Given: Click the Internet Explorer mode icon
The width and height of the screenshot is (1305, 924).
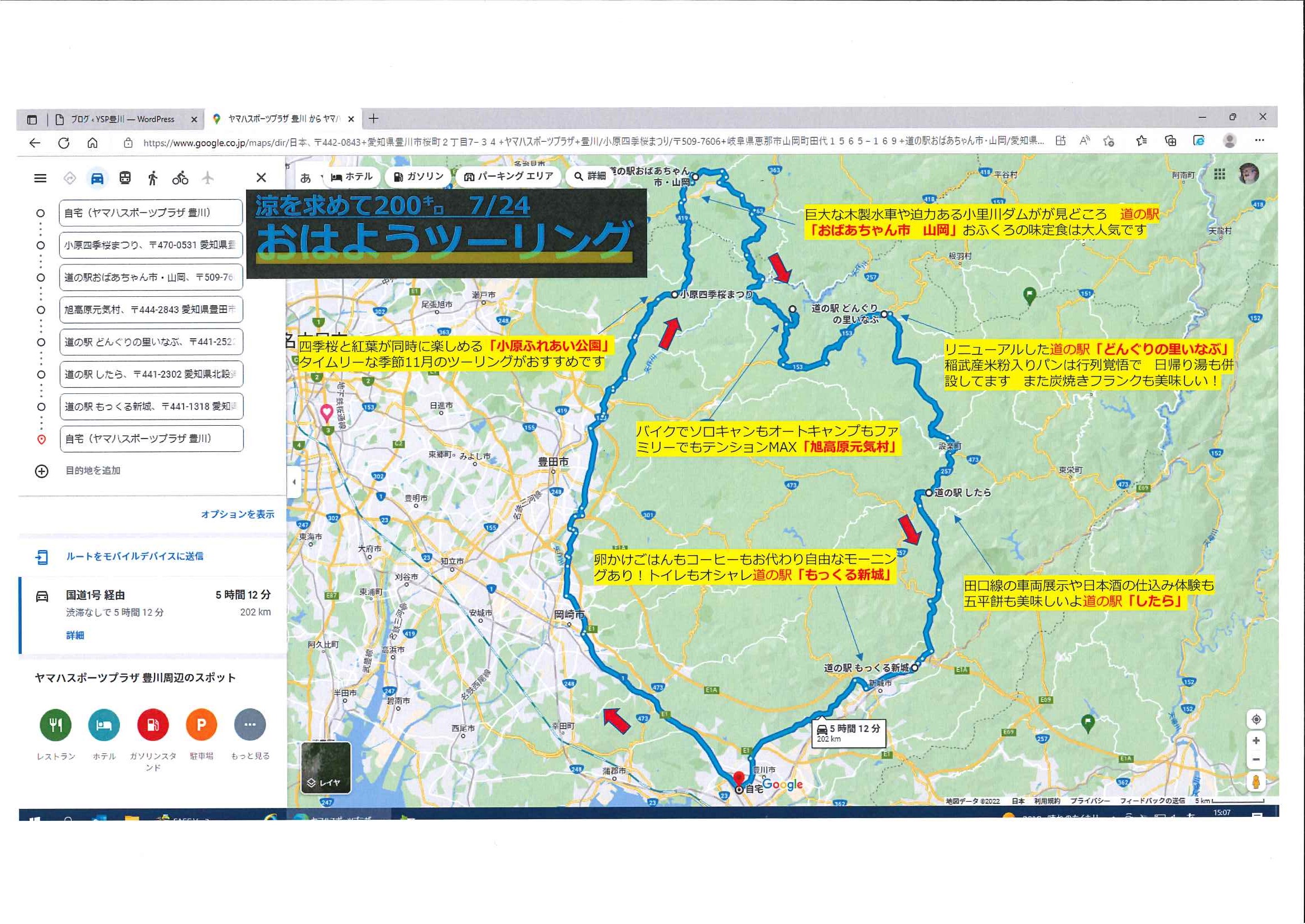Looking at the screenshot, I should [x=1199, y=141].
